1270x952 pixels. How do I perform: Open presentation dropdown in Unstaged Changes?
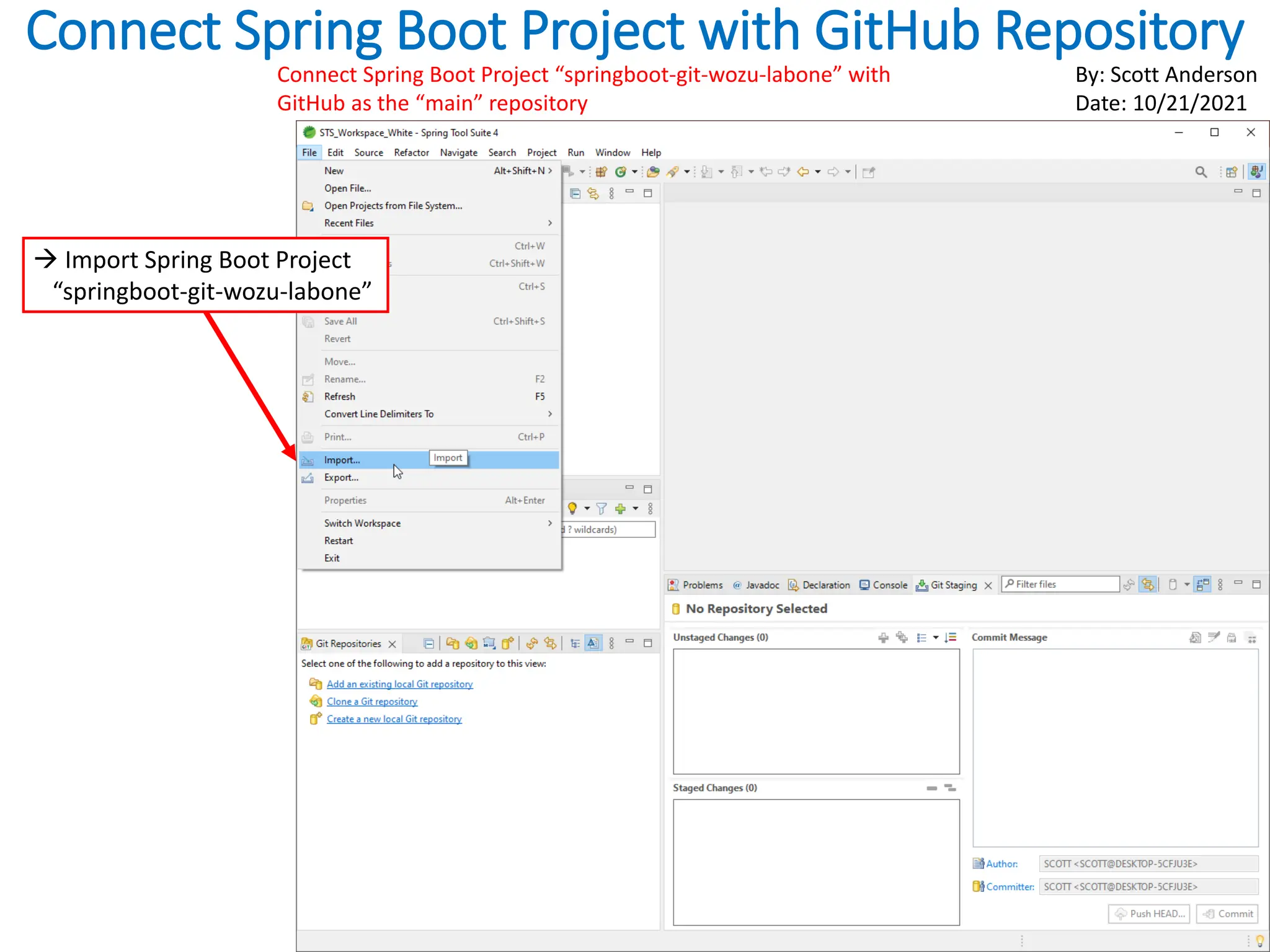(x=935, y=637)
